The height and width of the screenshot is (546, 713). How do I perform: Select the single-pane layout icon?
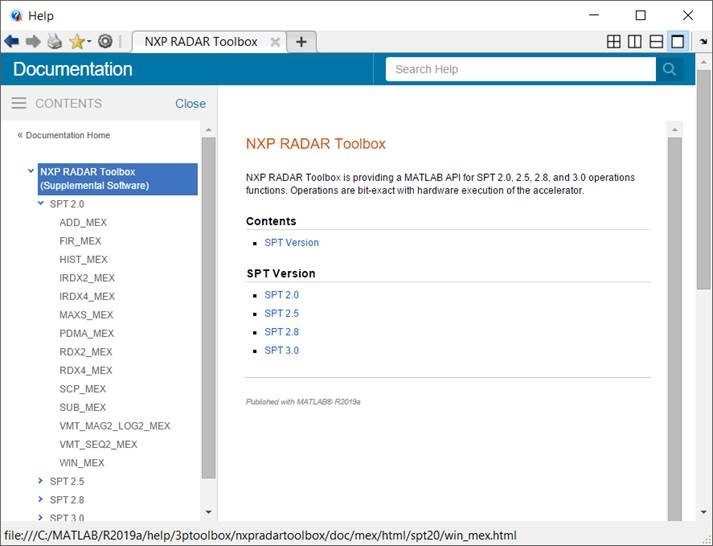(x=678, y=42)
